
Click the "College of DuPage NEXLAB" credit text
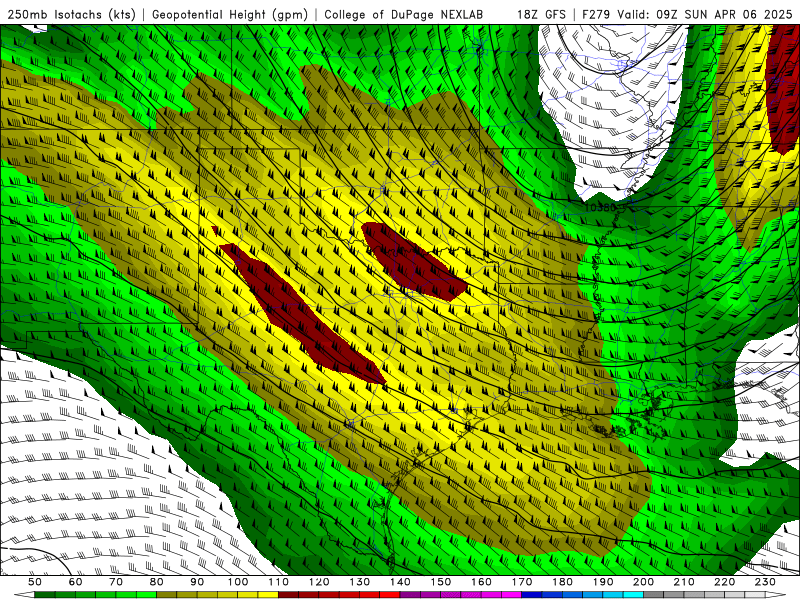[x=404, y=15]
